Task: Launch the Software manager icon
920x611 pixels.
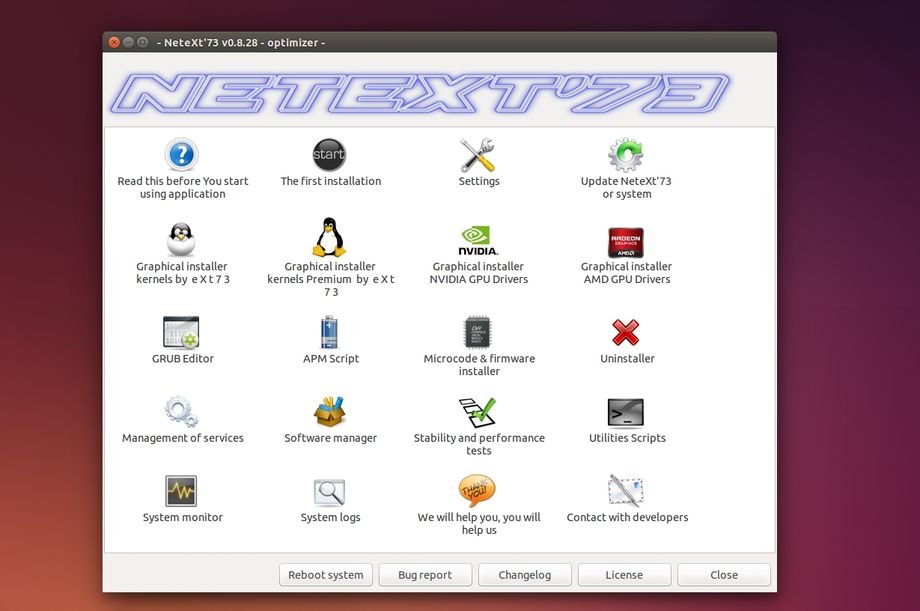Action: tap(329, 411)
